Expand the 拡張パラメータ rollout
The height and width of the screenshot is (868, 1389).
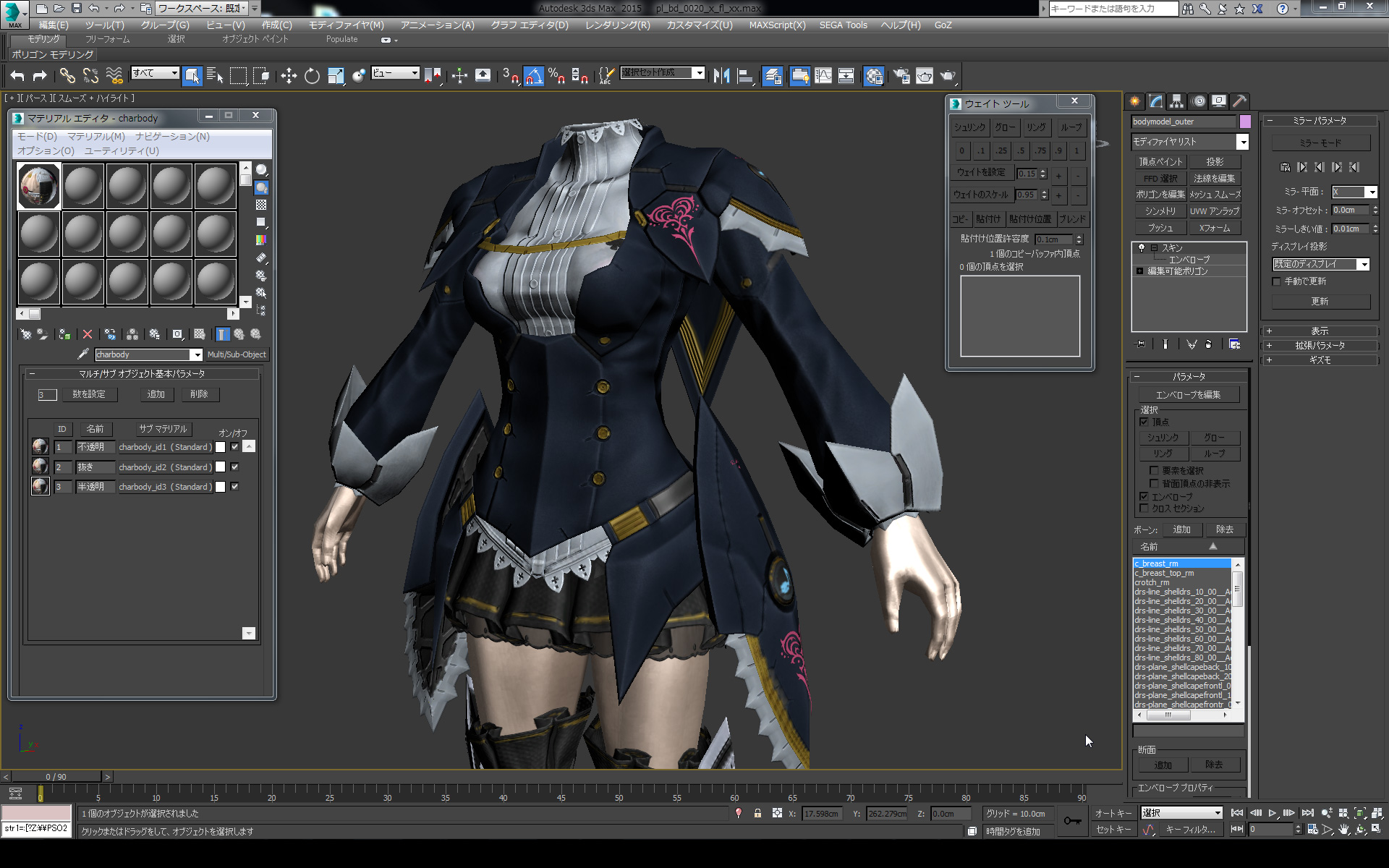[1320, 346]
